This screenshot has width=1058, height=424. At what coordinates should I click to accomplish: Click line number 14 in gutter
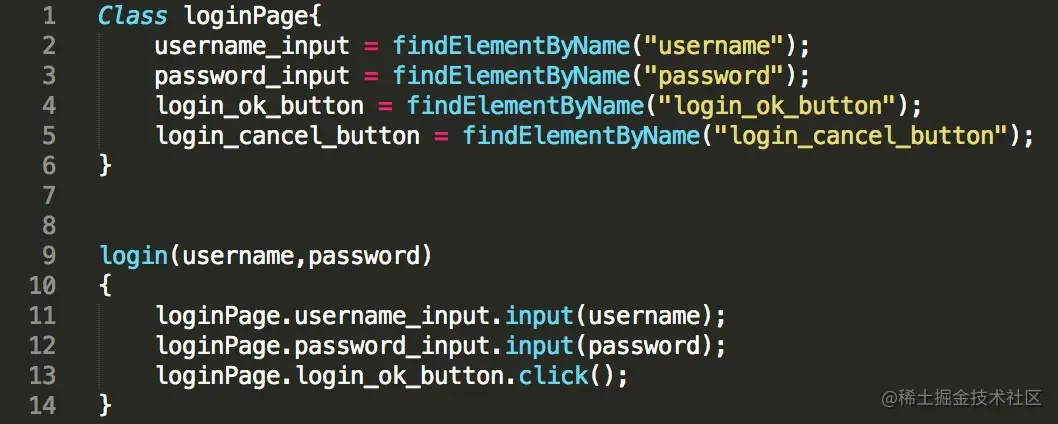point(42,406)
